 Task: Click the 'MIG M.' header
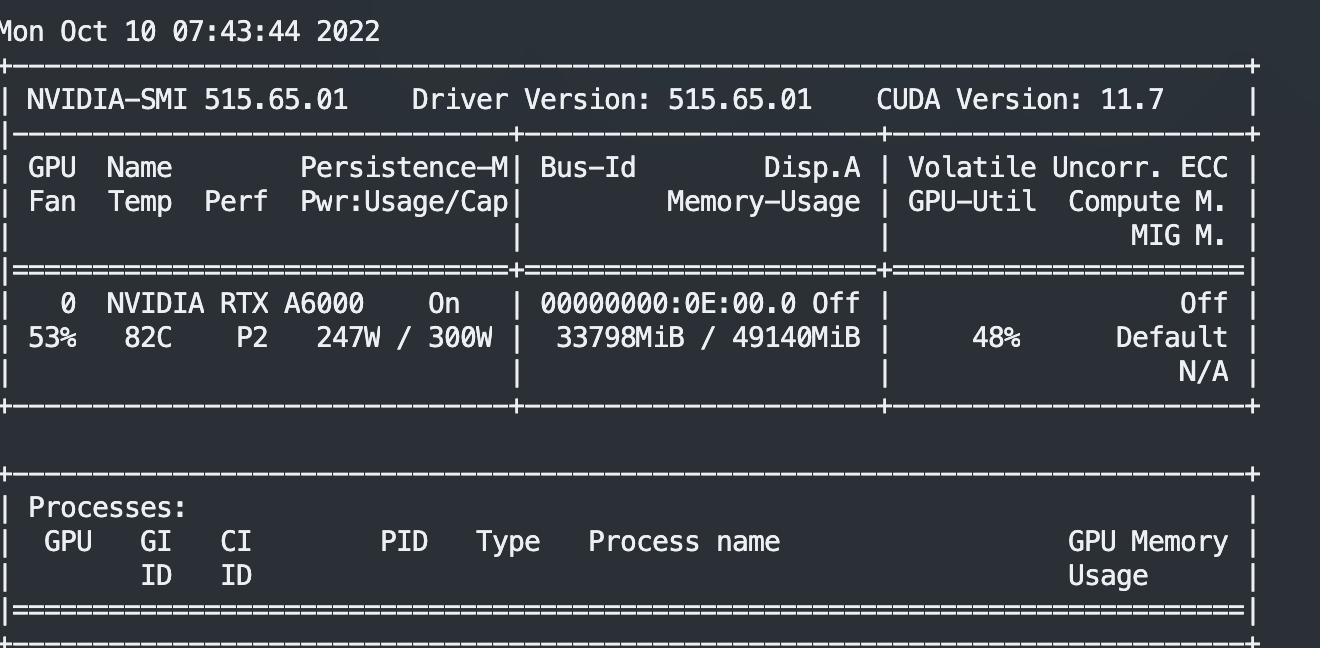pos(1180,236)
